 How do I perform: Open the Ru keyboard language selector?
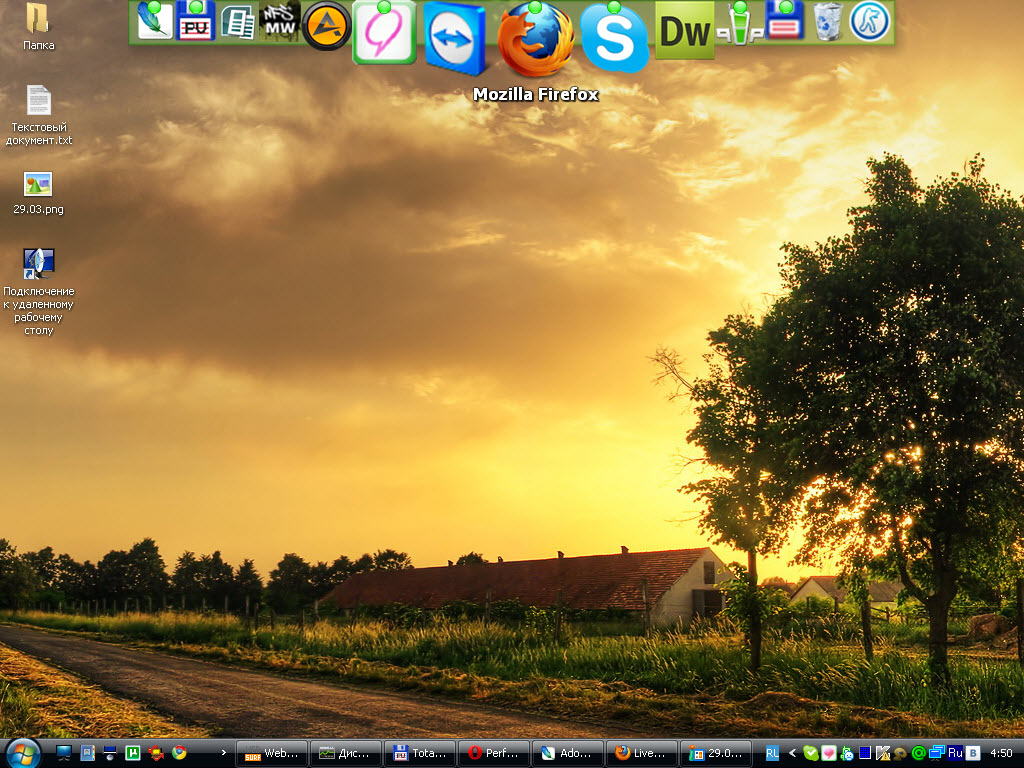(x=954, y=753)
